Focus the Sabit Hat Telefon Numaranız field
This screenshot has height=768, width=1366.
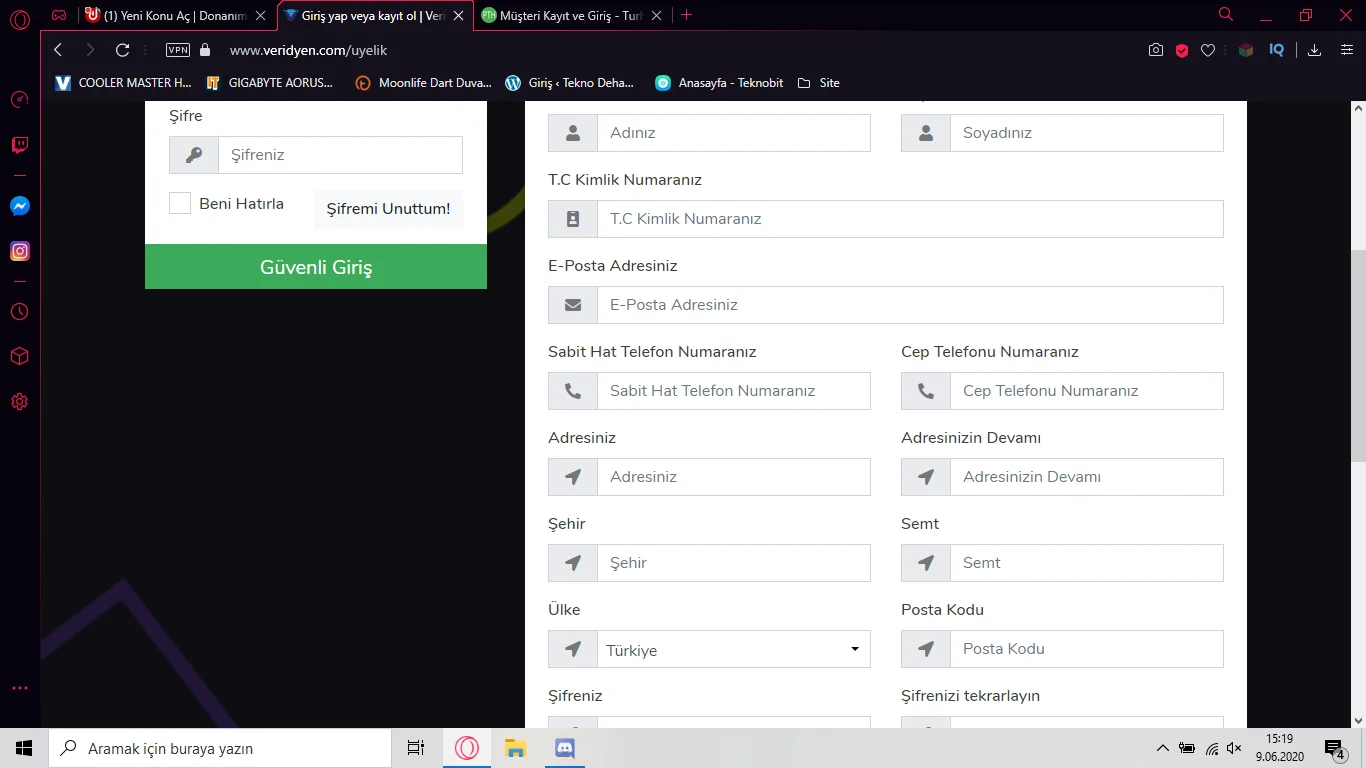[733, 391]
